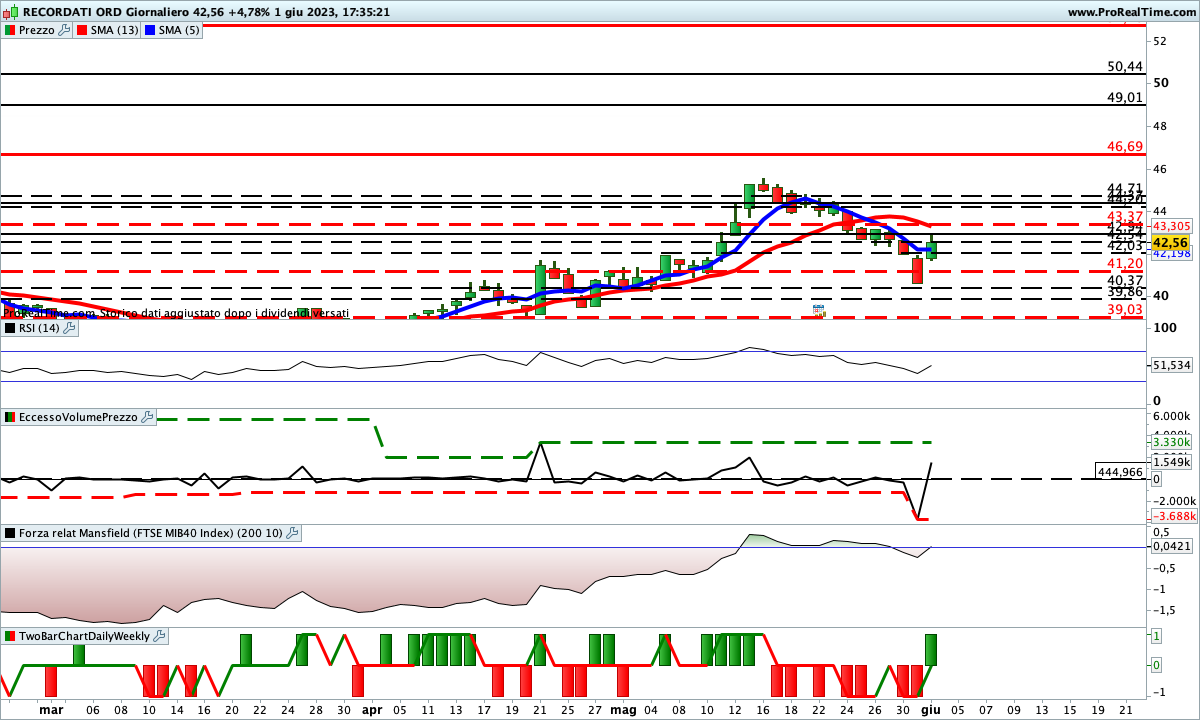
Task: Click the black RSI (14) color swatch
Action: coord(10,328)
